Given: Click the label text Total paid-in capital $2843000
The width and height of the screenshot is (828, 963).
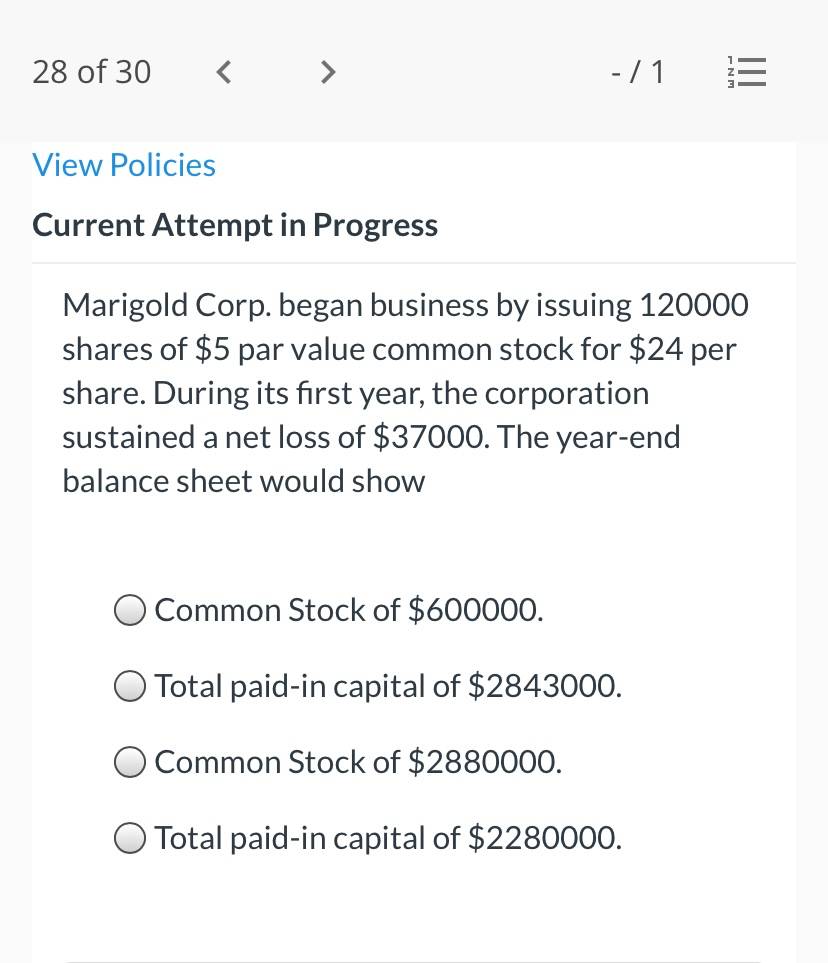Looking at the screenshot, I should pos(388,686).
